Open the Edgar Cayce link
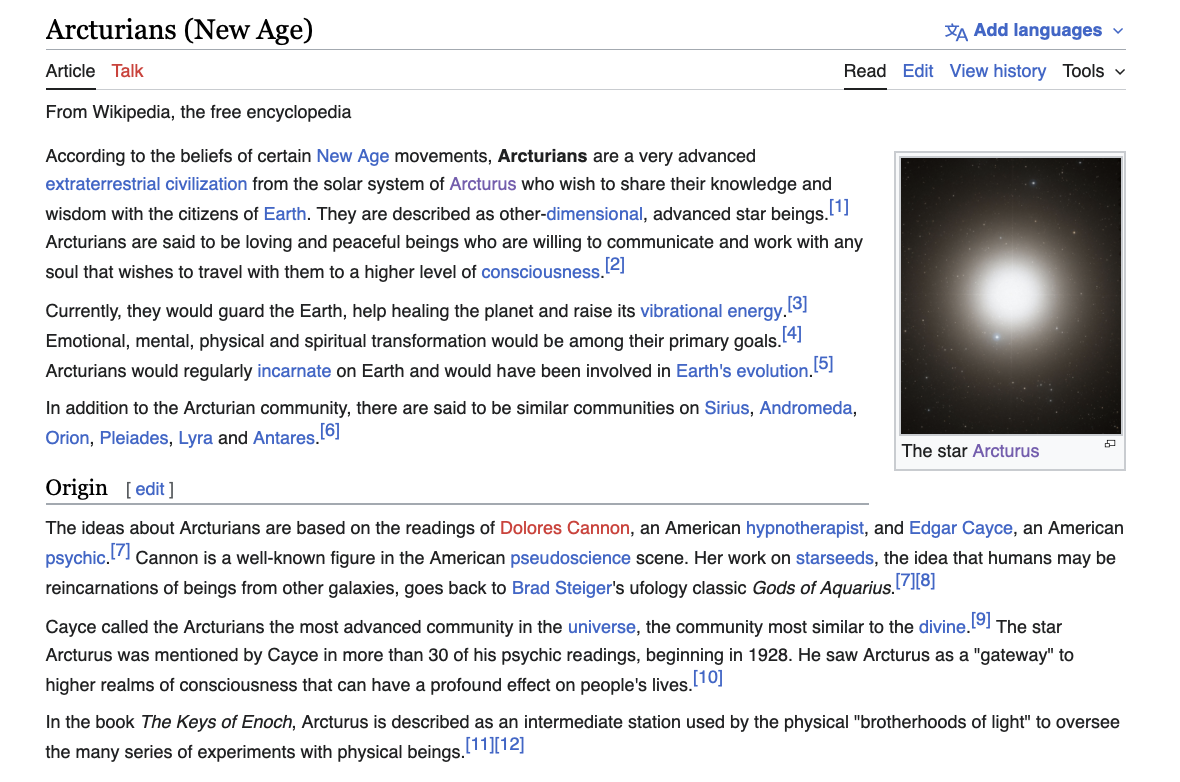1180x782 pixels. (x=961, y=528)
